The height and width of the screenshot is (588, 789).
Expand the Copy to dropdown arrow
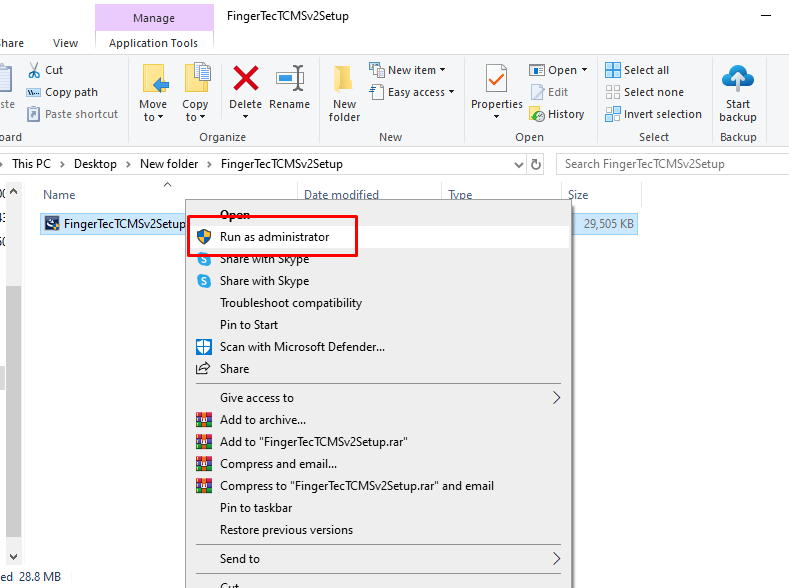202,117
